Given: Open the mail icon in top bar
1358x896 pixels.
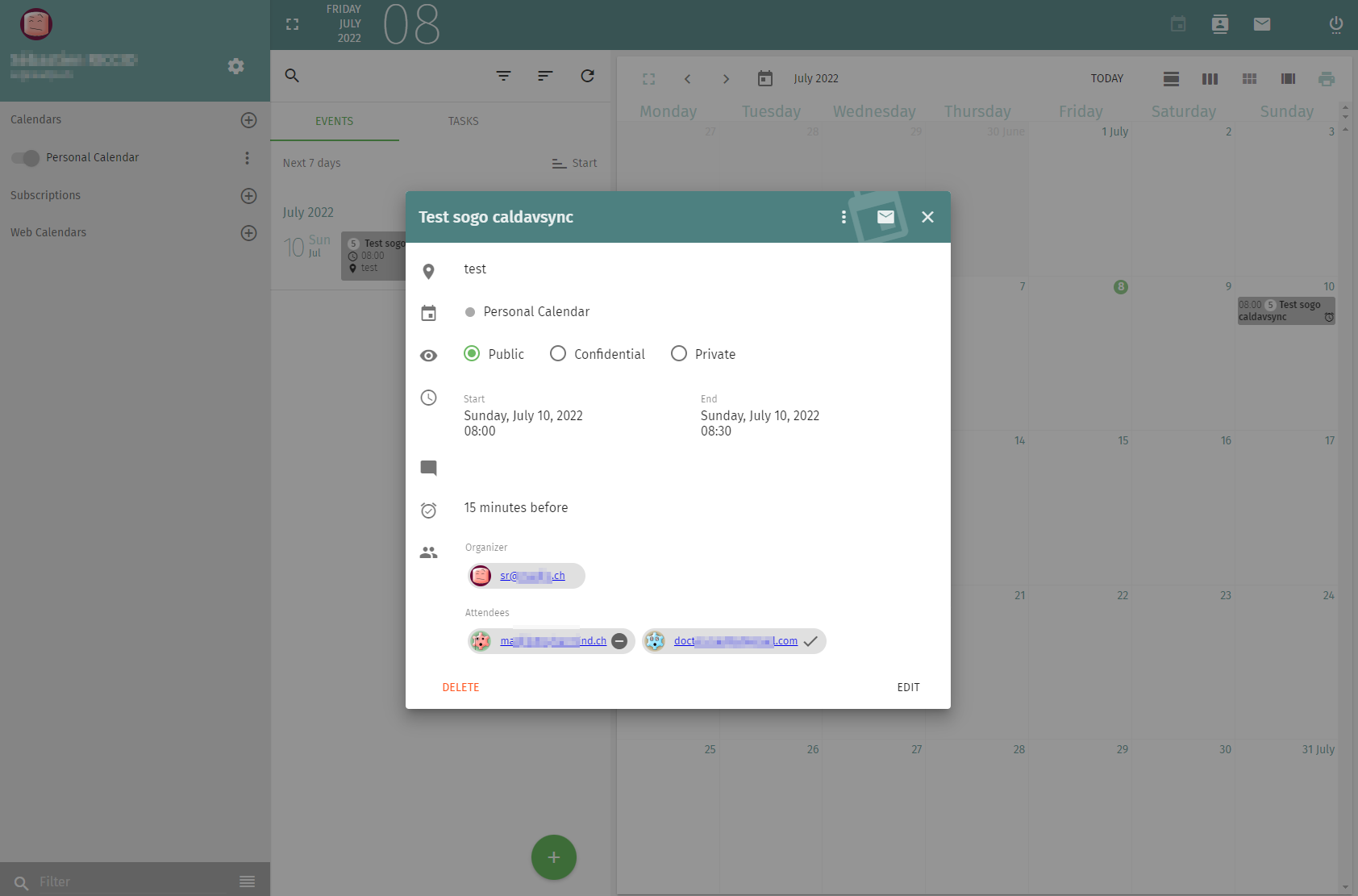Looking at the screenshot, I should point(1262,24).
